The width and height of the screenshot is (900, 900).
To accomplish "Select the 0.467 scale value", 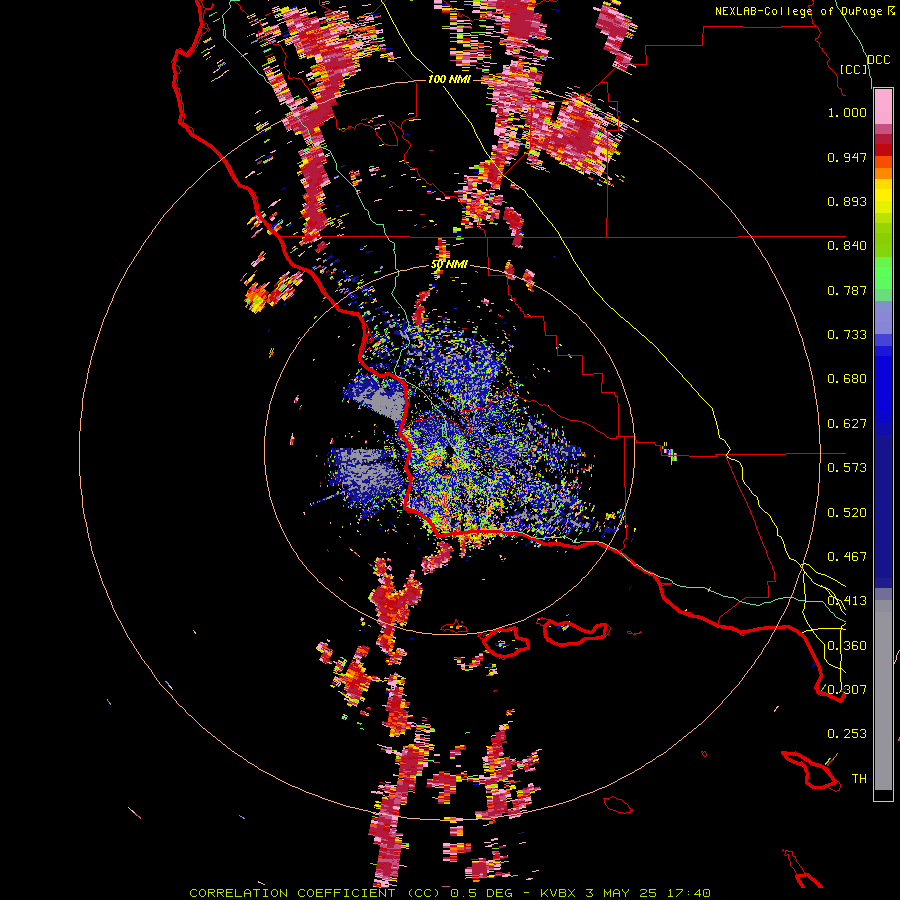I will [x=847, y=557].
